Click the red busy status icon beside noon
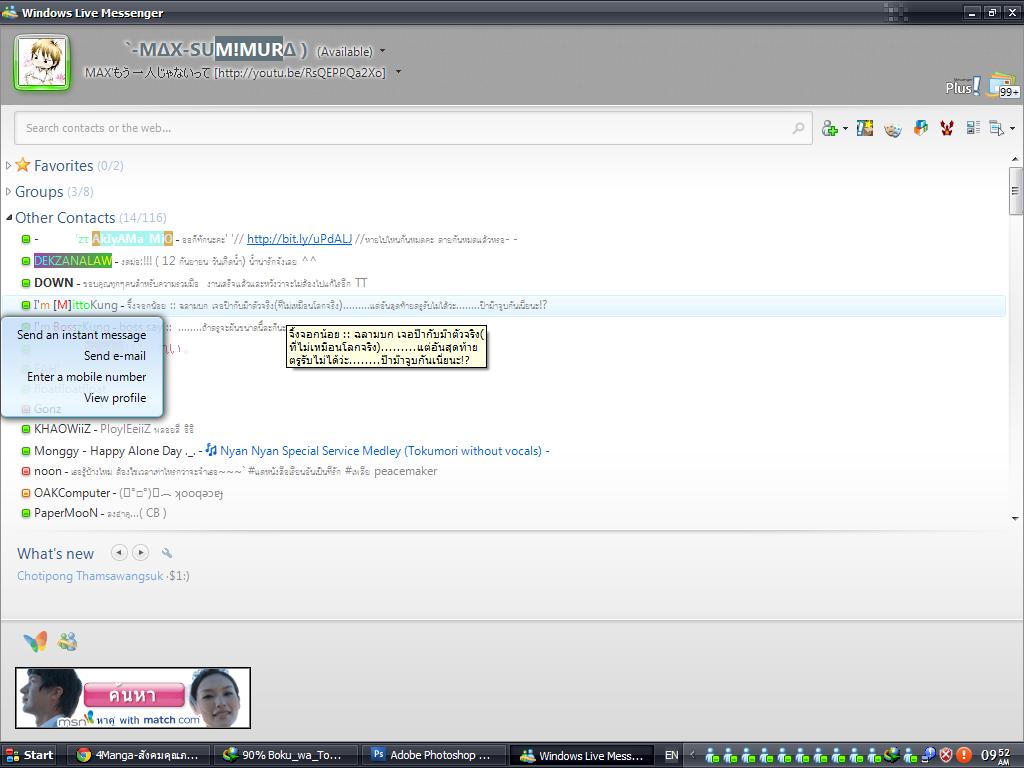 point(26,472)
